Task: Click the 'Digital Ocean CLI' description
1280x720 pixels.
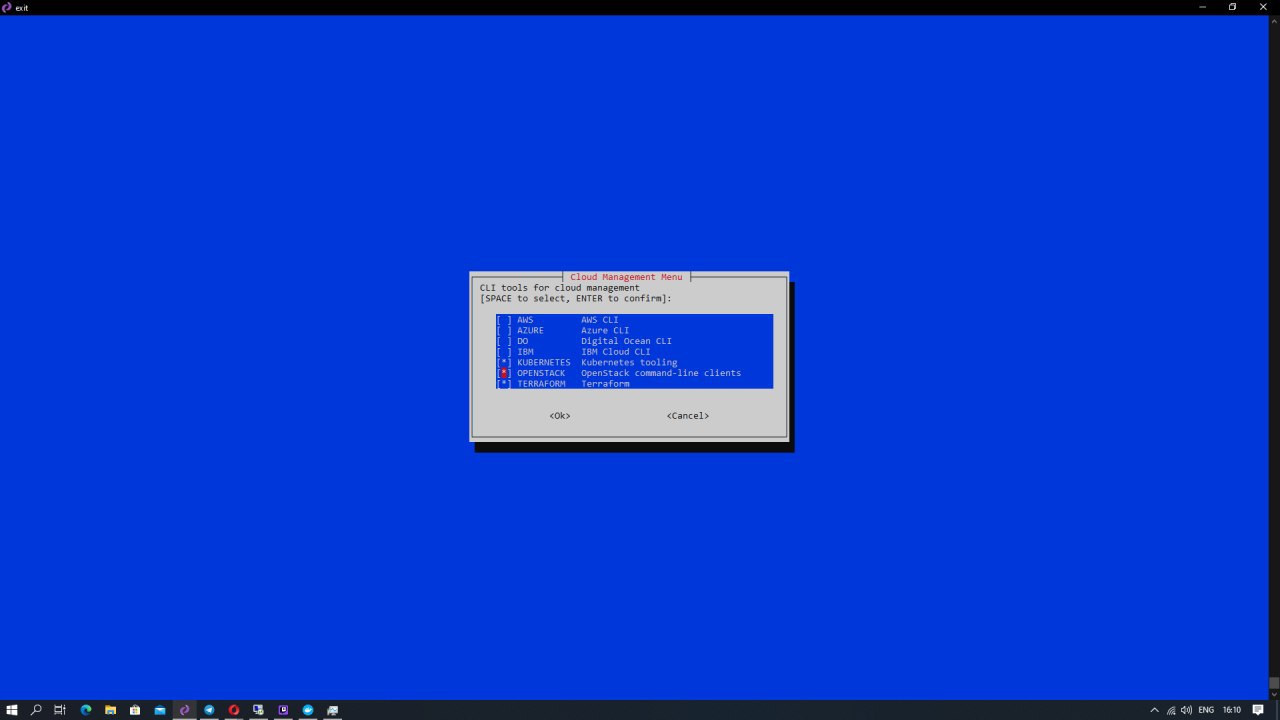Action: (626, 341)
